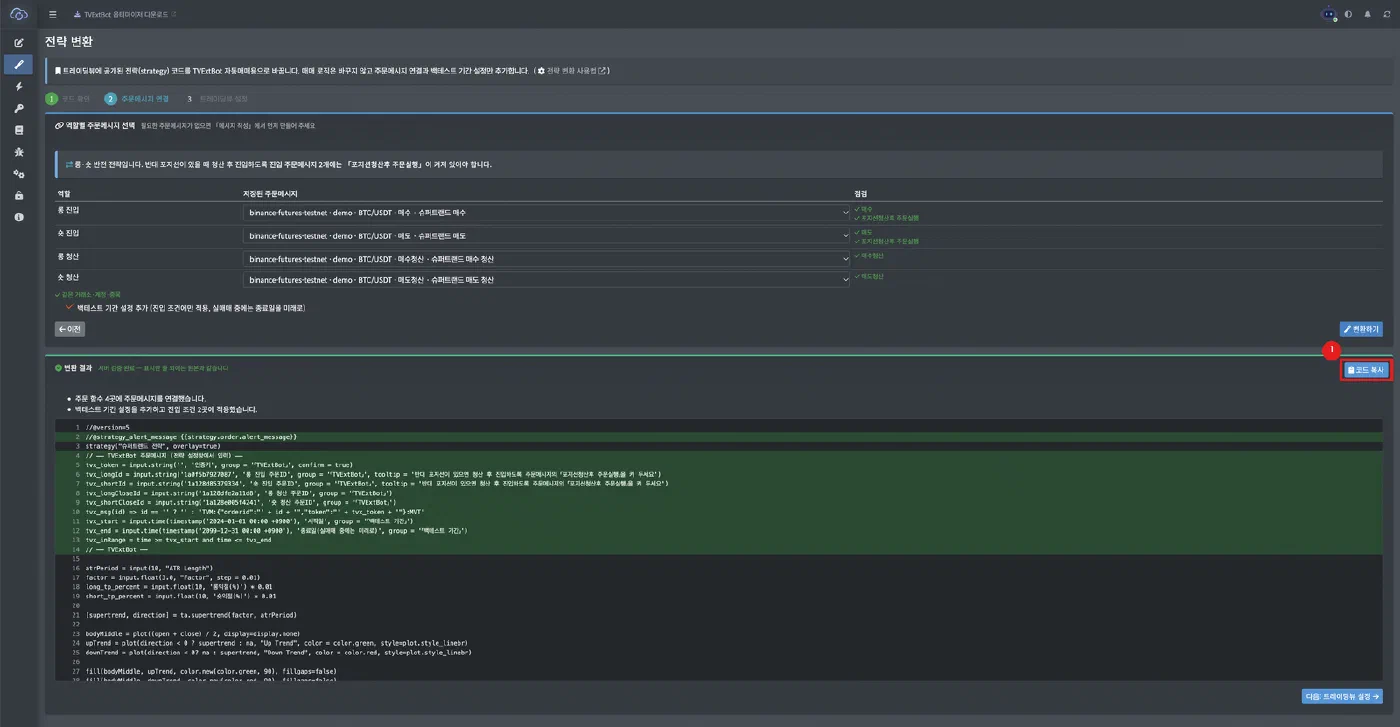The width and height of the screenshot is (1400, 727).
Task: Open the 롱 진입 order message dropdown
Action: (x=546, y=213)
